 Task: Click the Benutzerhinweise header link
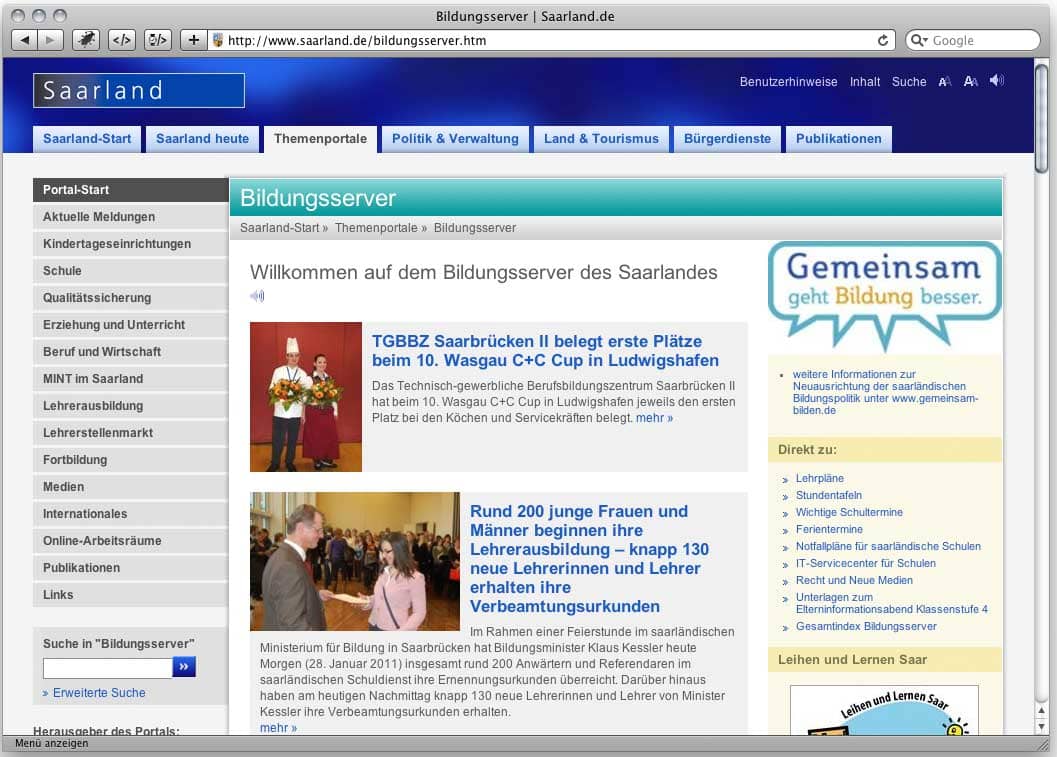click(788, 82)
